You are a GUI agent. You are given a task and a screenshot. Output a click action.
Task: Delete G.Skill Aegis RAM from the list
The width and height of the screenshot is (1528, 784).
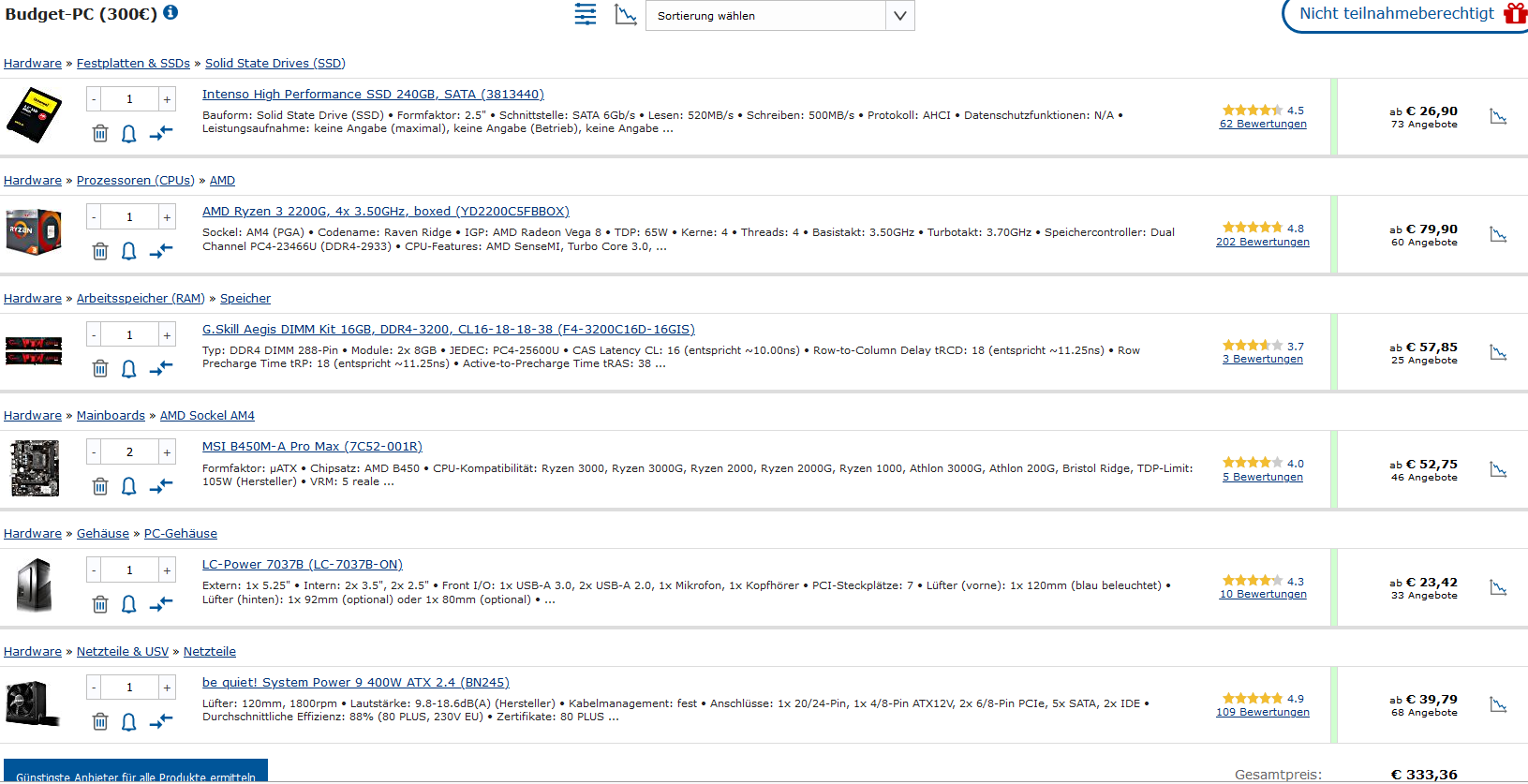click(x=100, y=368)
